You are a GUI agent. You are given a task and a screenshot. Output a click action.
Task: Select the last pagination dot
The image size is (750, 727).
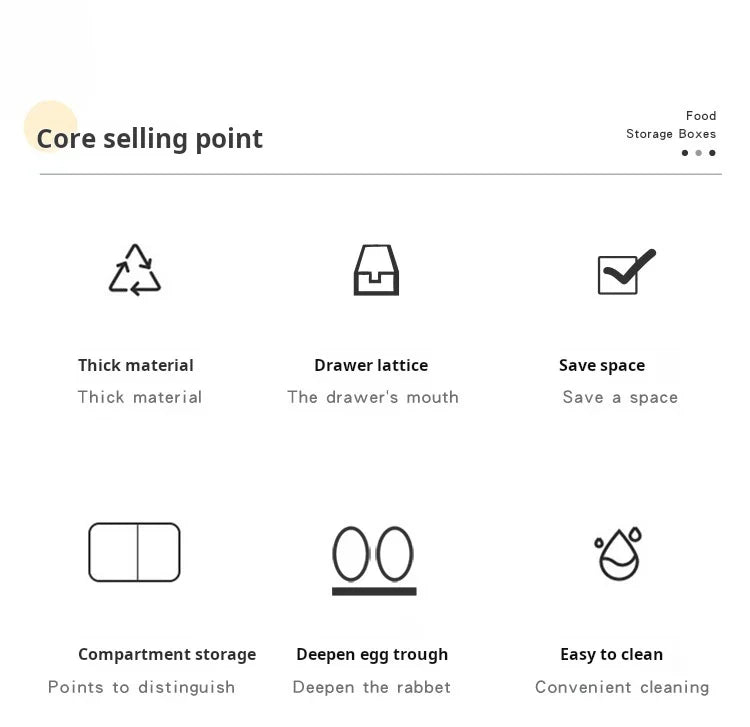712,153
